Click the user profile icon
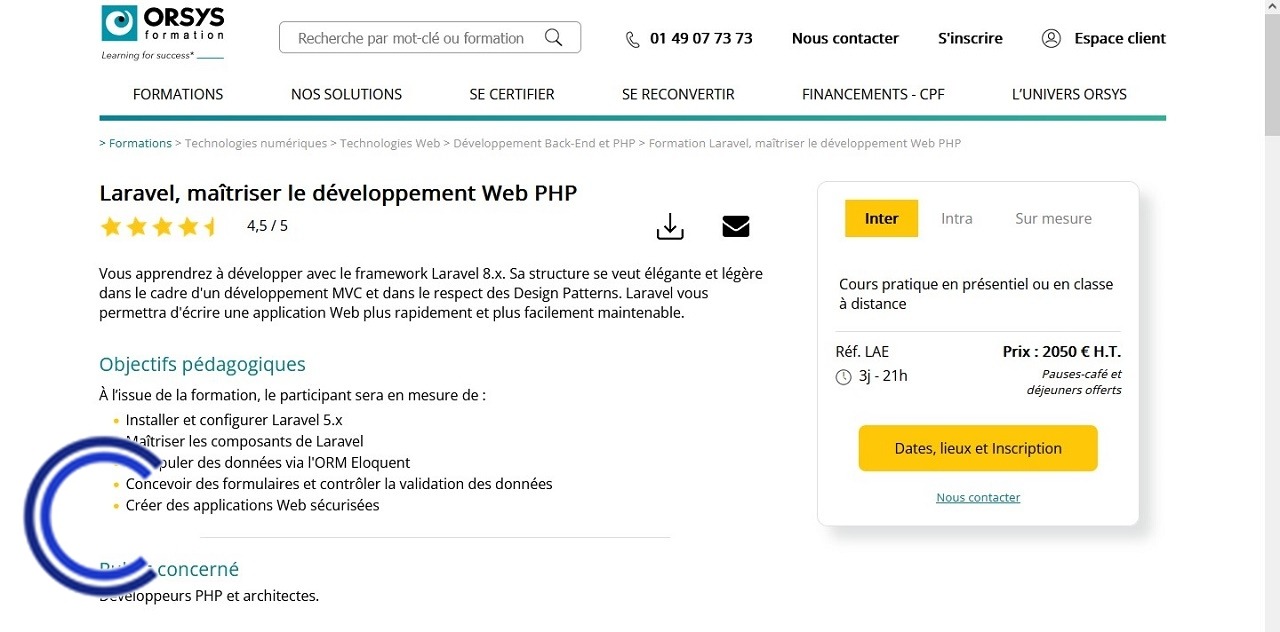The width and height of the screenshot is (1280, 632). tap(1051, 38)
